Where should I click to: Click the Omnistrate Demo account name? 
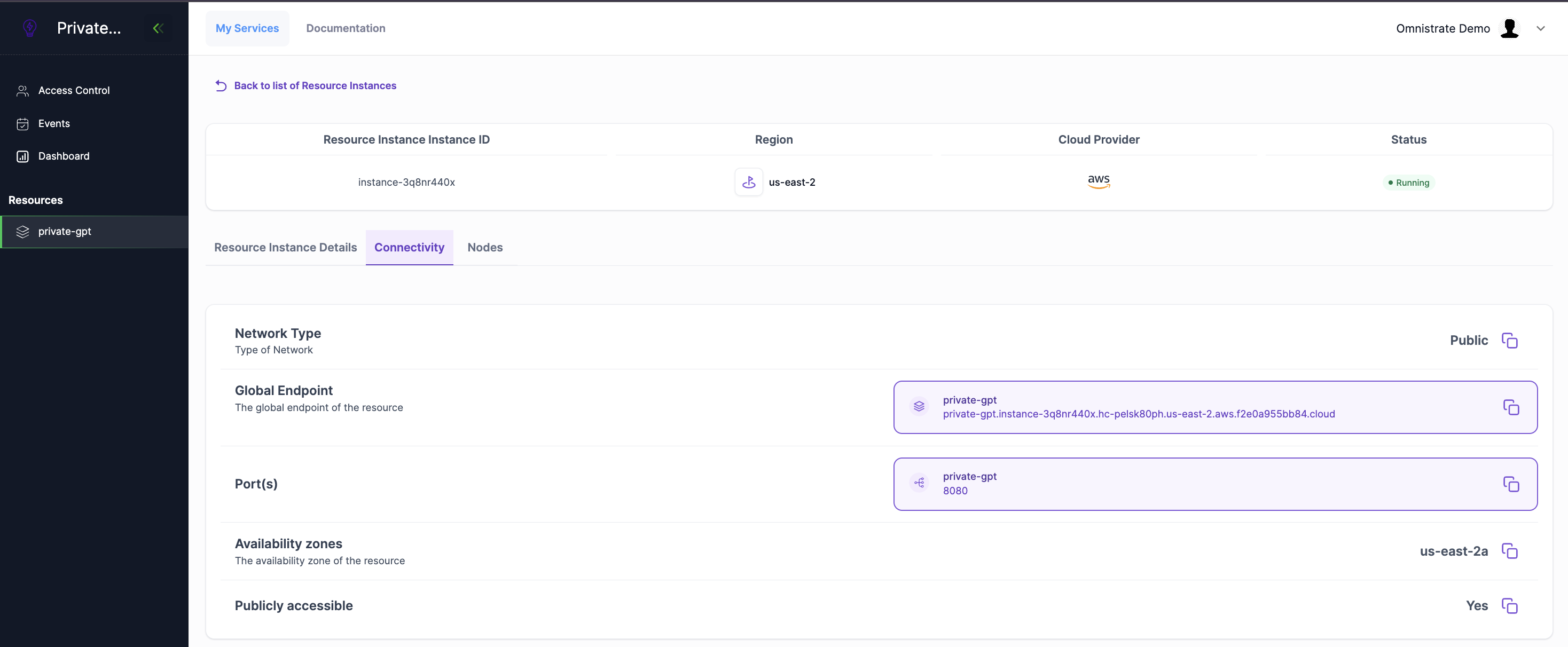tap(1442, 29)
